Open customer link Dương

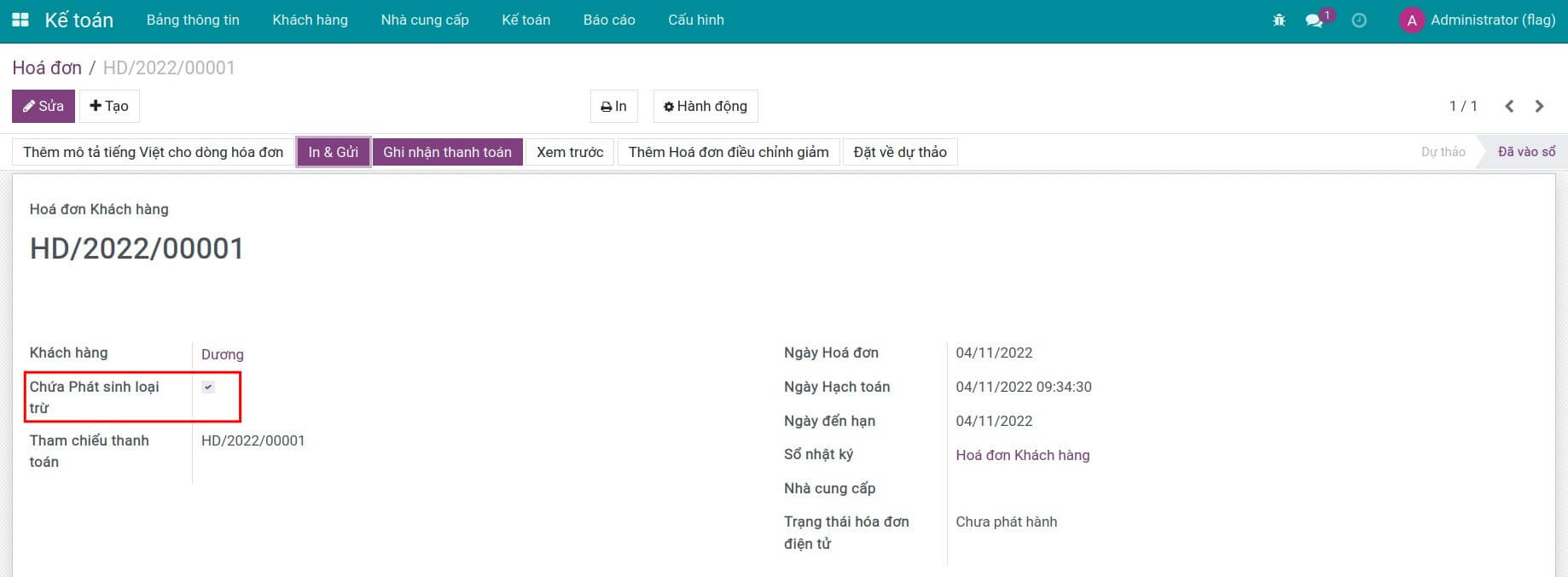coord(223,354)
